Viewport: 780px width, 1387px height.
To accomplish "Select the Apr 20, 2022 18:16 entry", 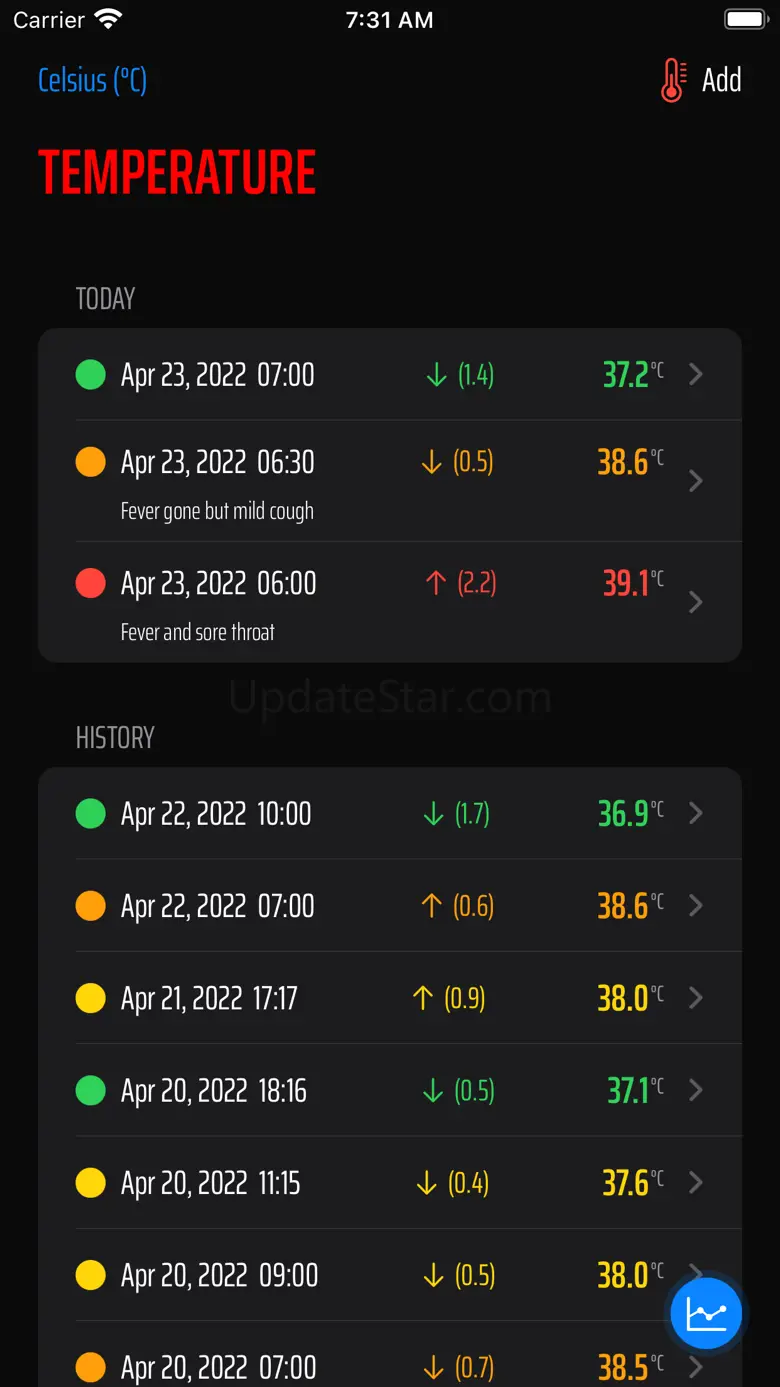I will [214, 1090].
